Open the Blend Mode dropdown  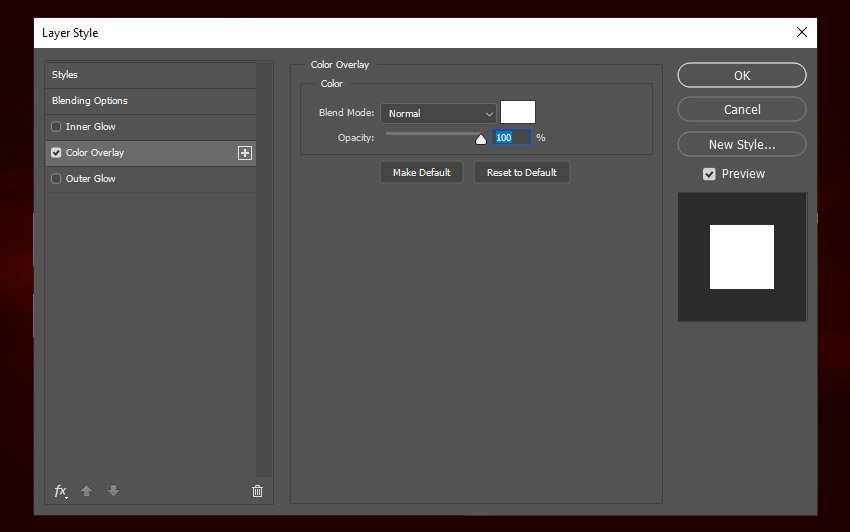coord(438,114)
